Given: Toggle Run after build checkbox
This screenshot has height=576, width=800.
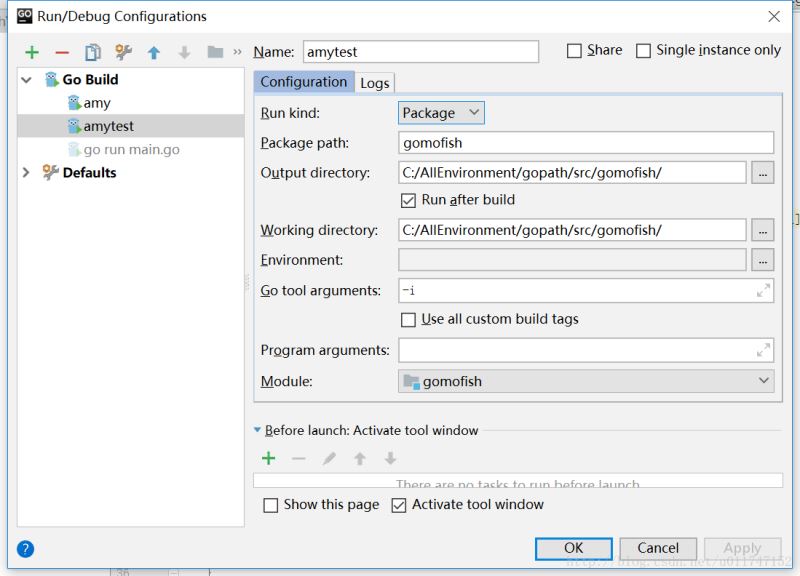Looking at the screenshot, I should click(408, 200).
